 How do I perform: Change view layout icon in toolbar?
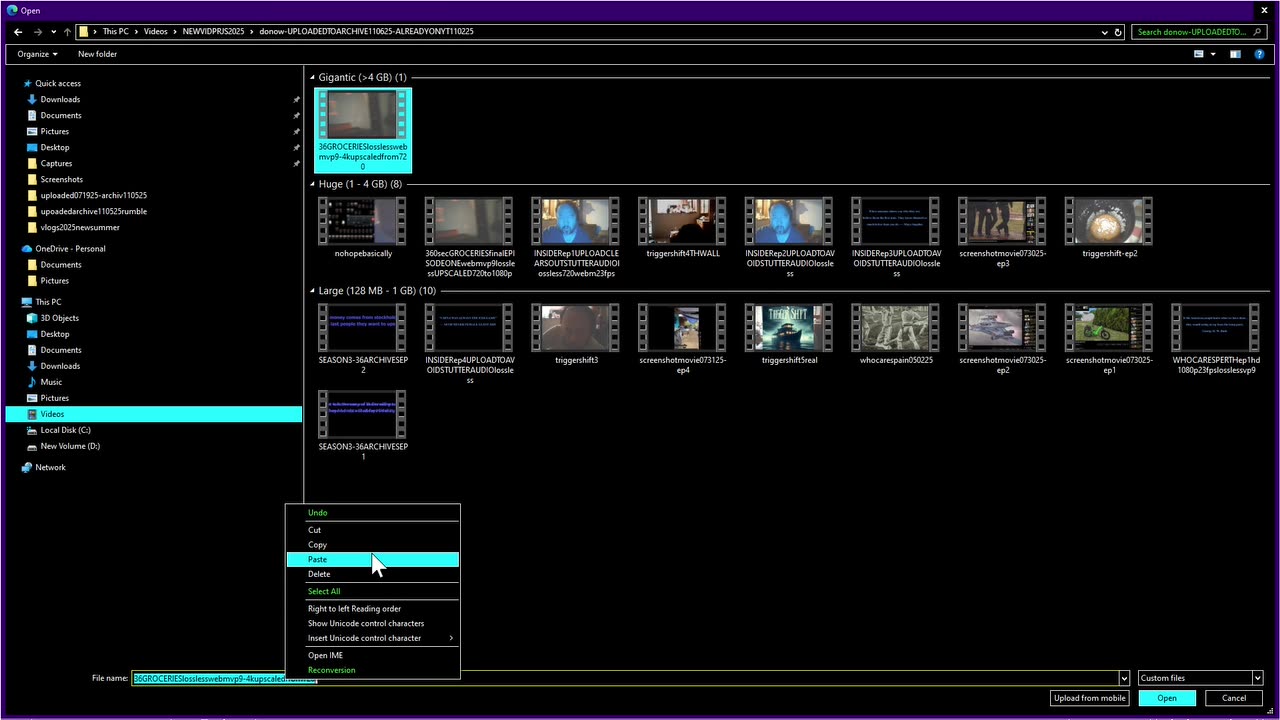pos(1198,54)
